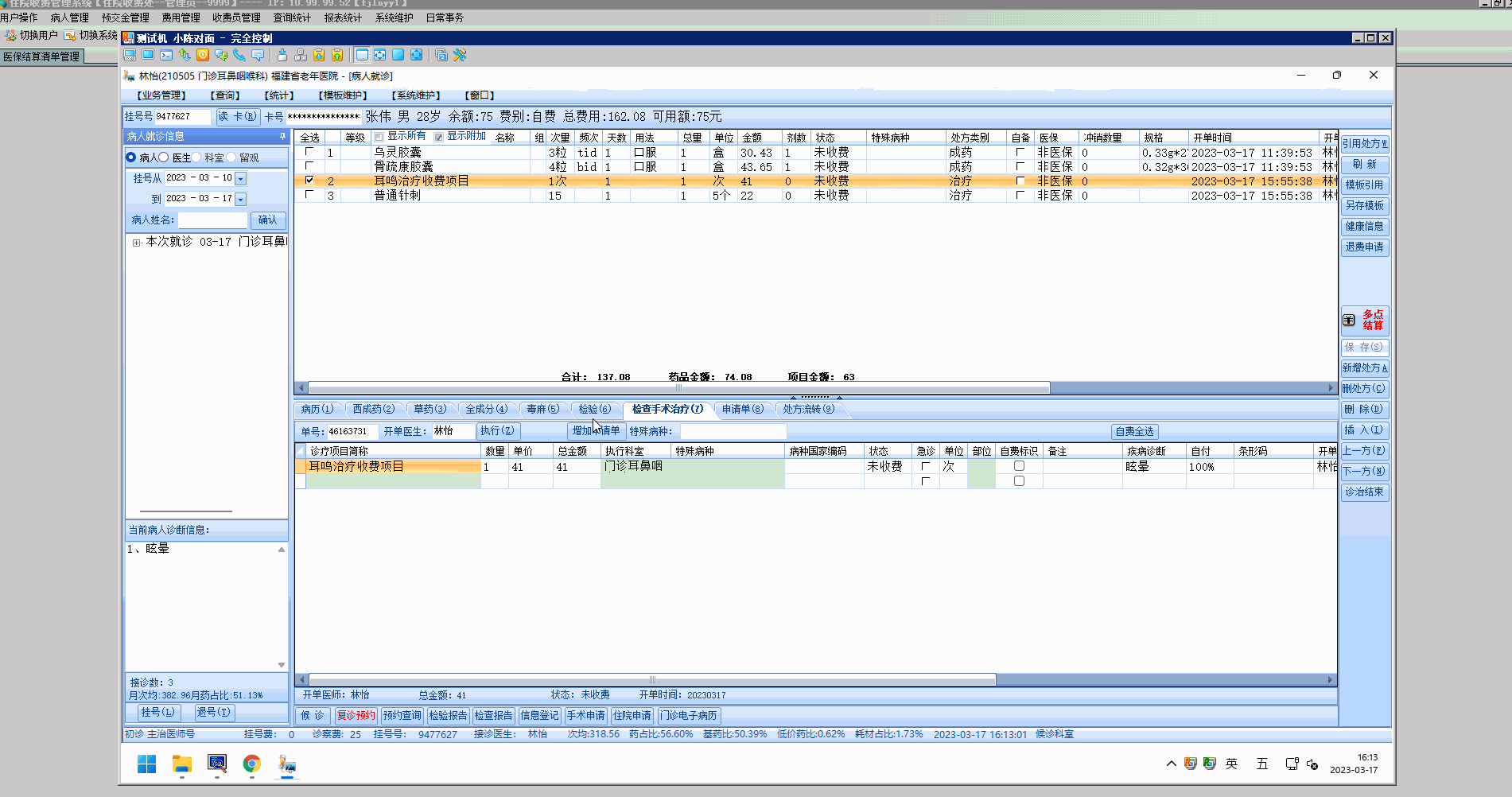Click the orange power button icon
Viewport: 1512px width, 797px height.
pos(203,55)
